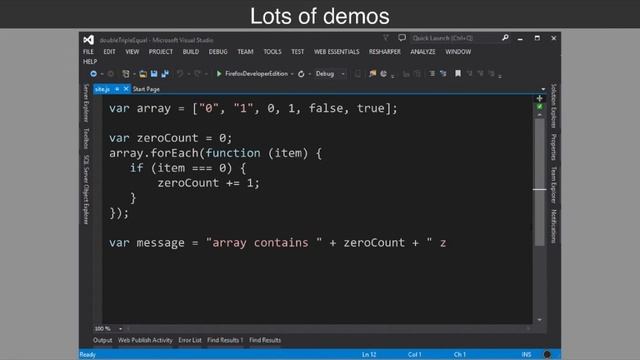
Task: Open the Web Publish Activity tab
Action: click(x=145, y=340)
